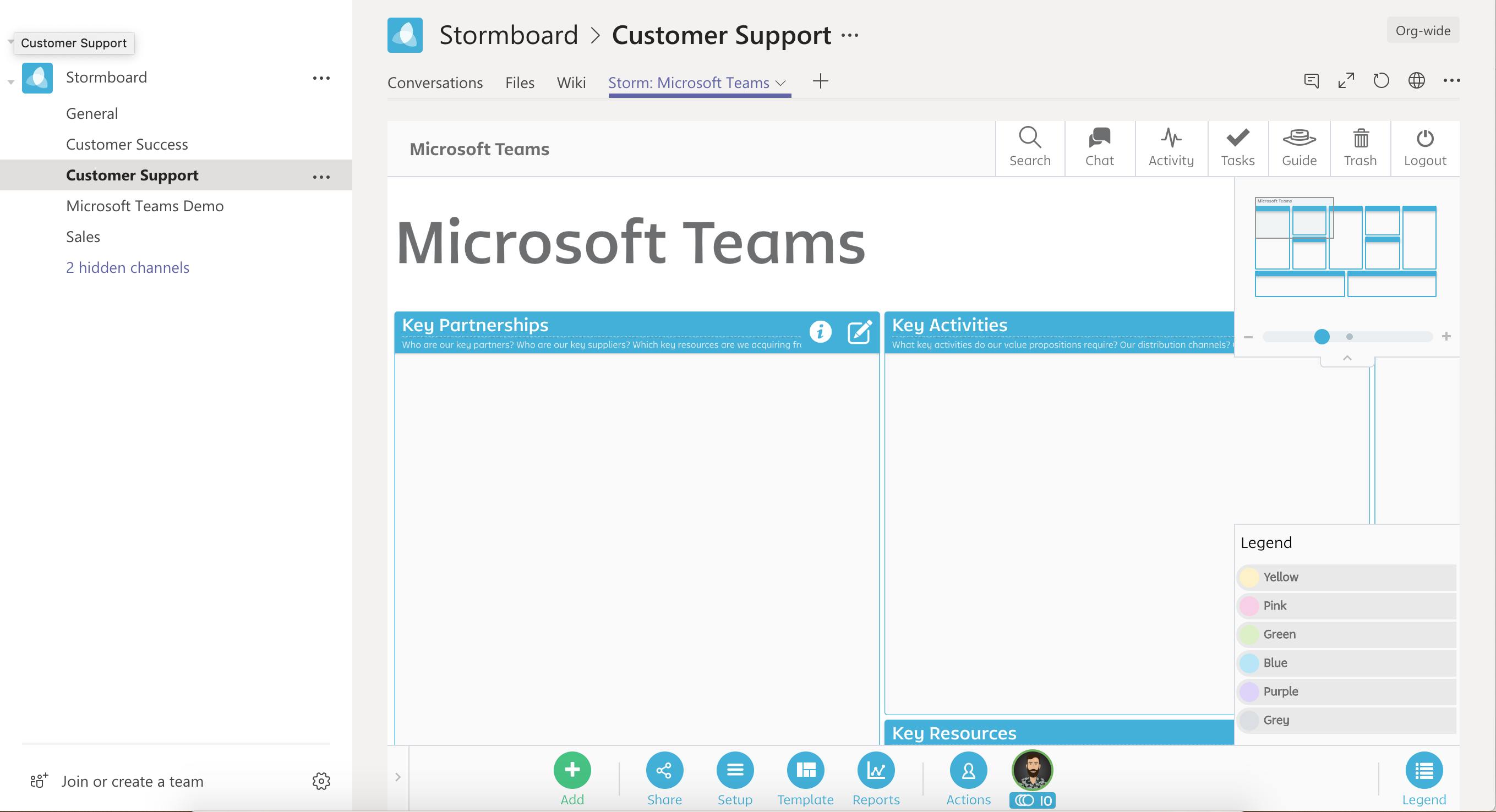
Task: Select the Stormboard team name in sidebar
Action: pos(106,77)
